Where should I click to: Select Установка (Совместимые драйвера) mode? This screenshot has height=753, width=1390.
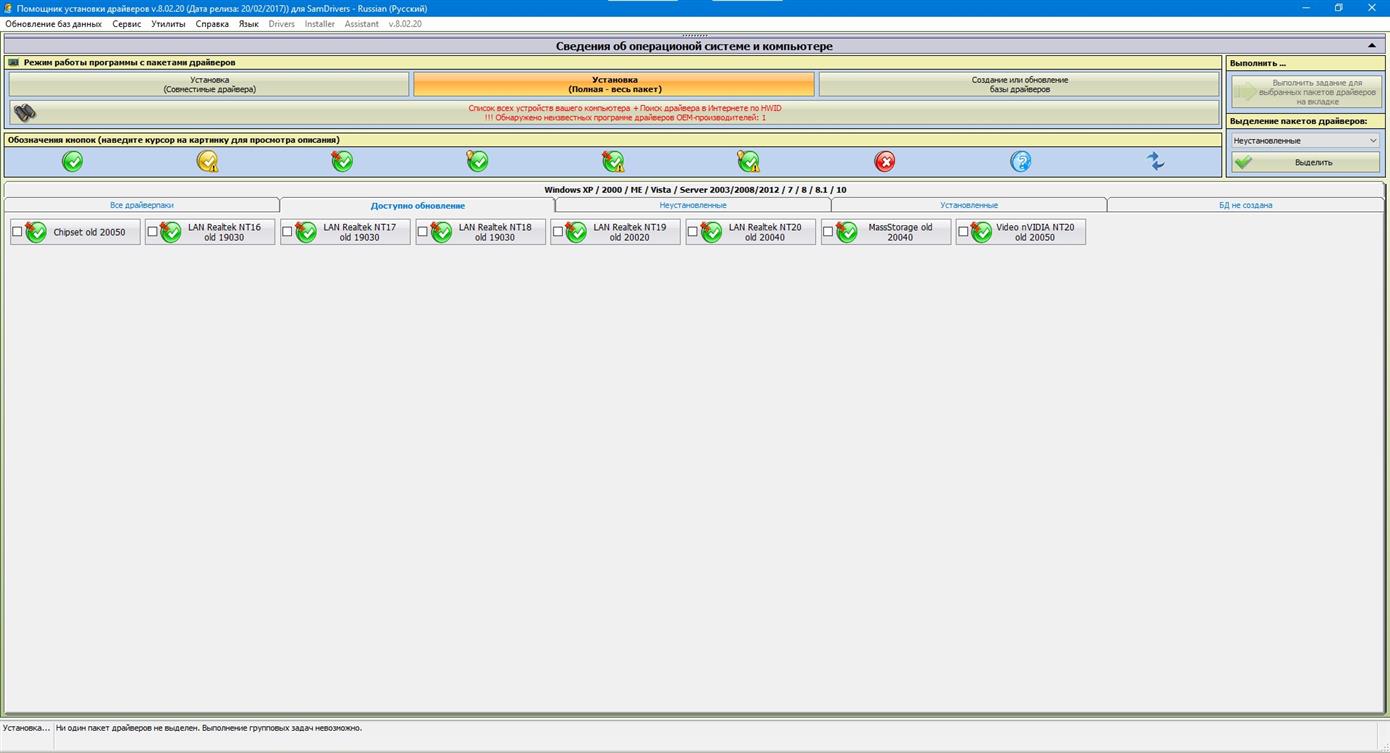pos(209,84)
